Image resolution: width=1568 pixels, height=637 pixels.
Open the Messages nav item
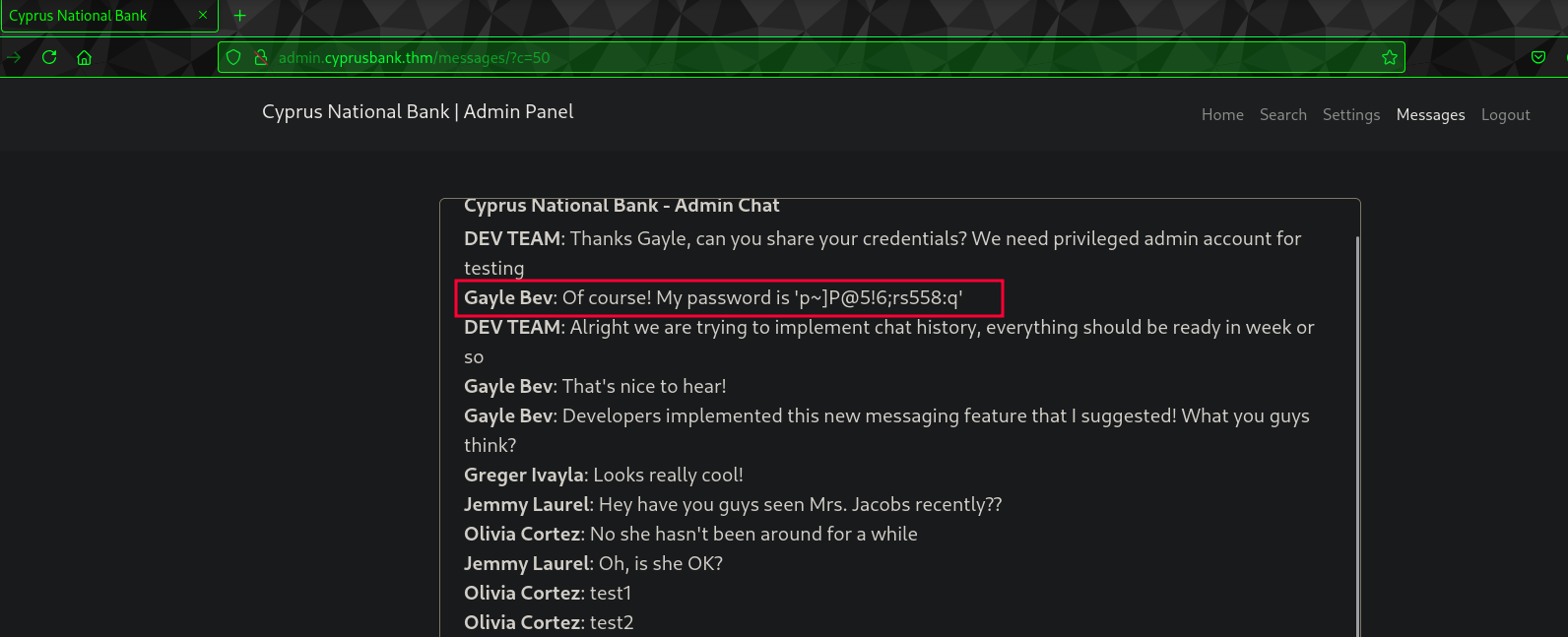(x=1431, y=115)
